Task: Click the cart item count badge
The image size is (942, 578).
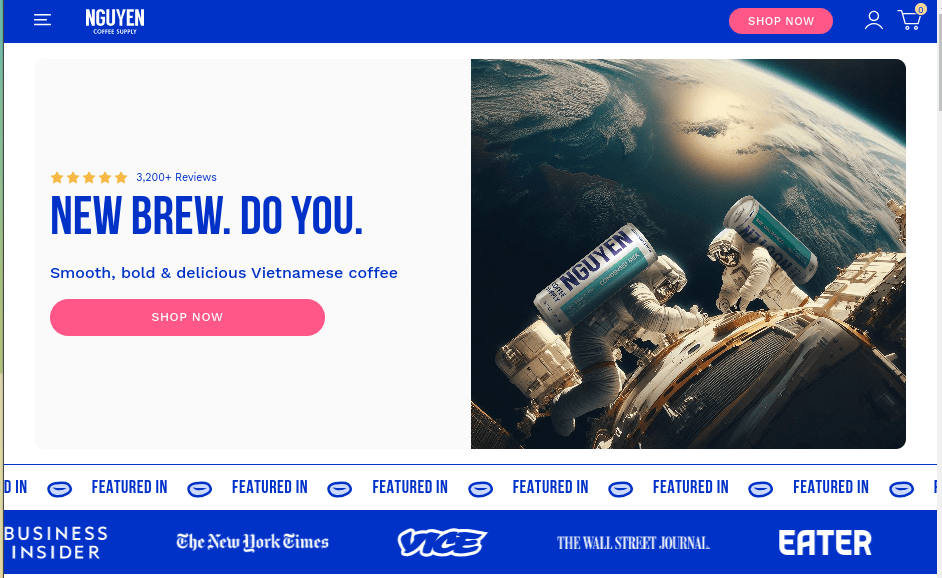Action: (920, 9)
